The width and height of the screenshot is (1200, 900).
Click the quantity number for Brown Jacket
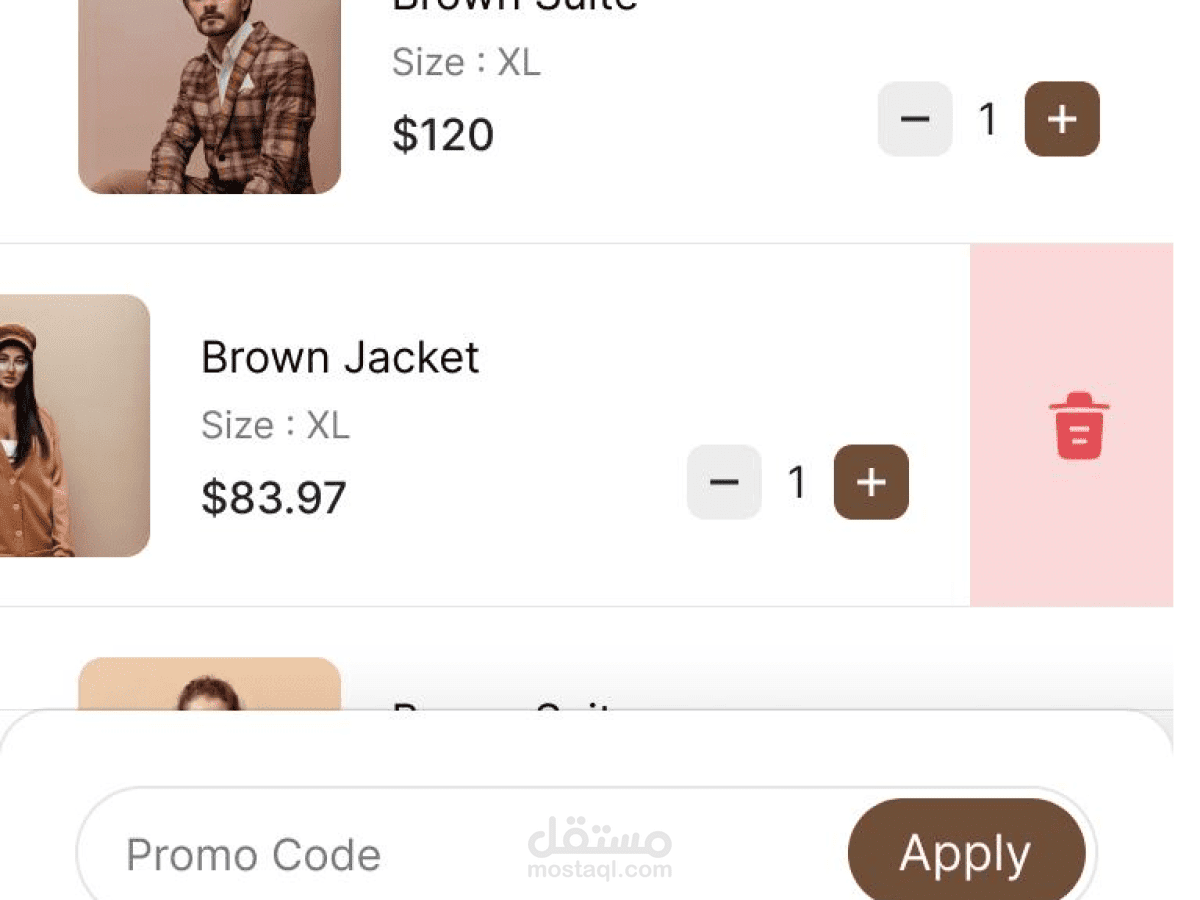click(797, 482)
